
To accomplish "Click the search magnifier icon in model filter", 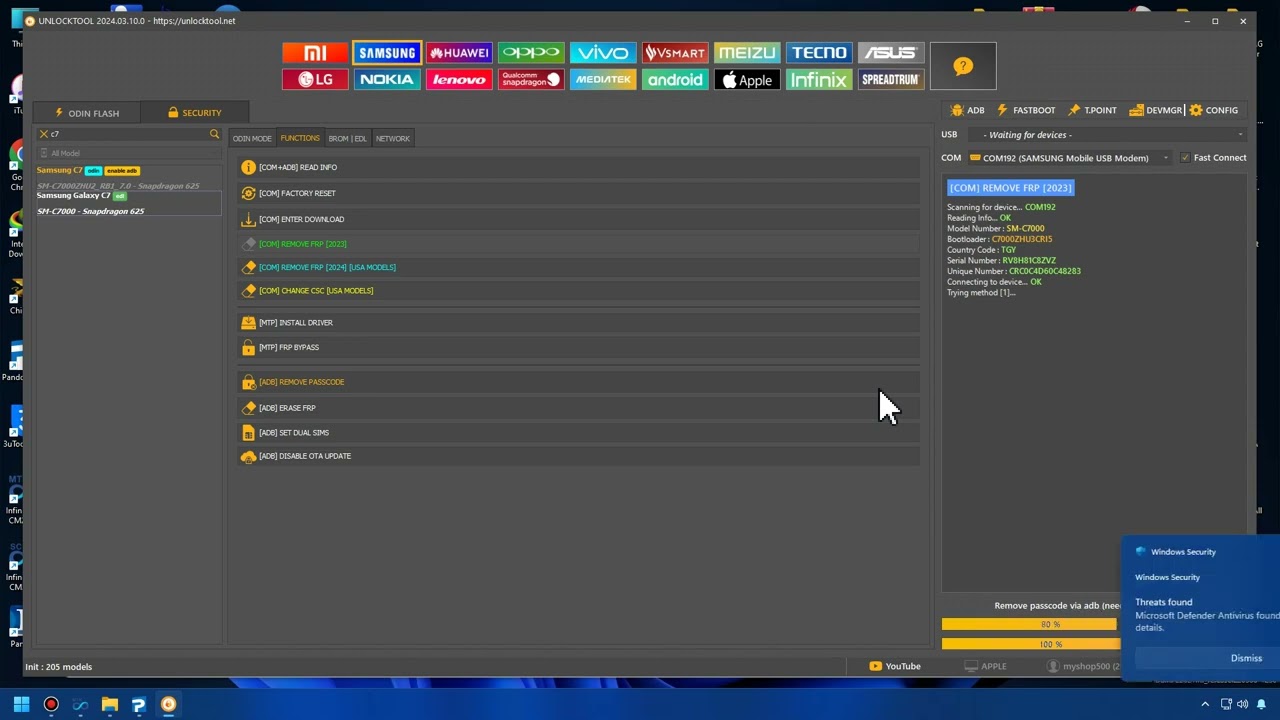I will 214,134.
